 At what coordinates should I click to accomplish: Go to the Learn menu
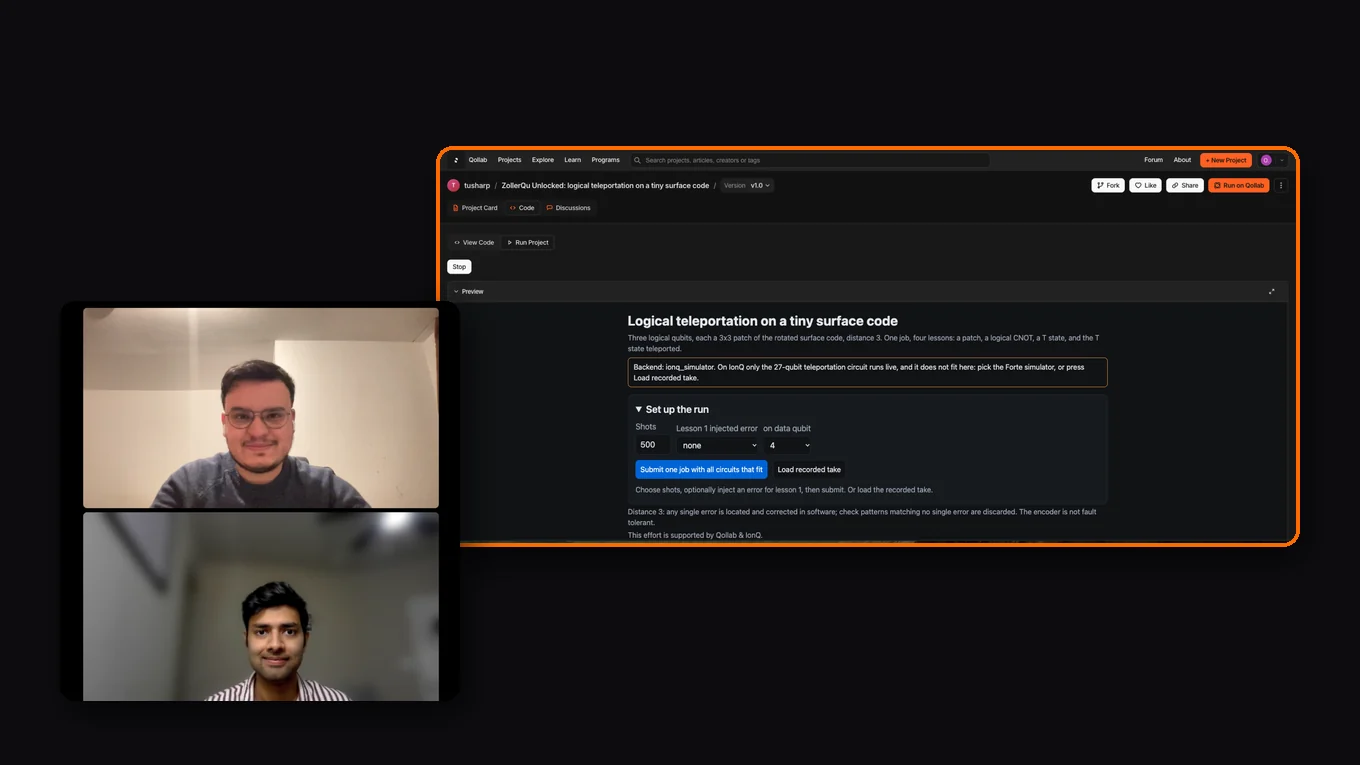coord(572,160)
